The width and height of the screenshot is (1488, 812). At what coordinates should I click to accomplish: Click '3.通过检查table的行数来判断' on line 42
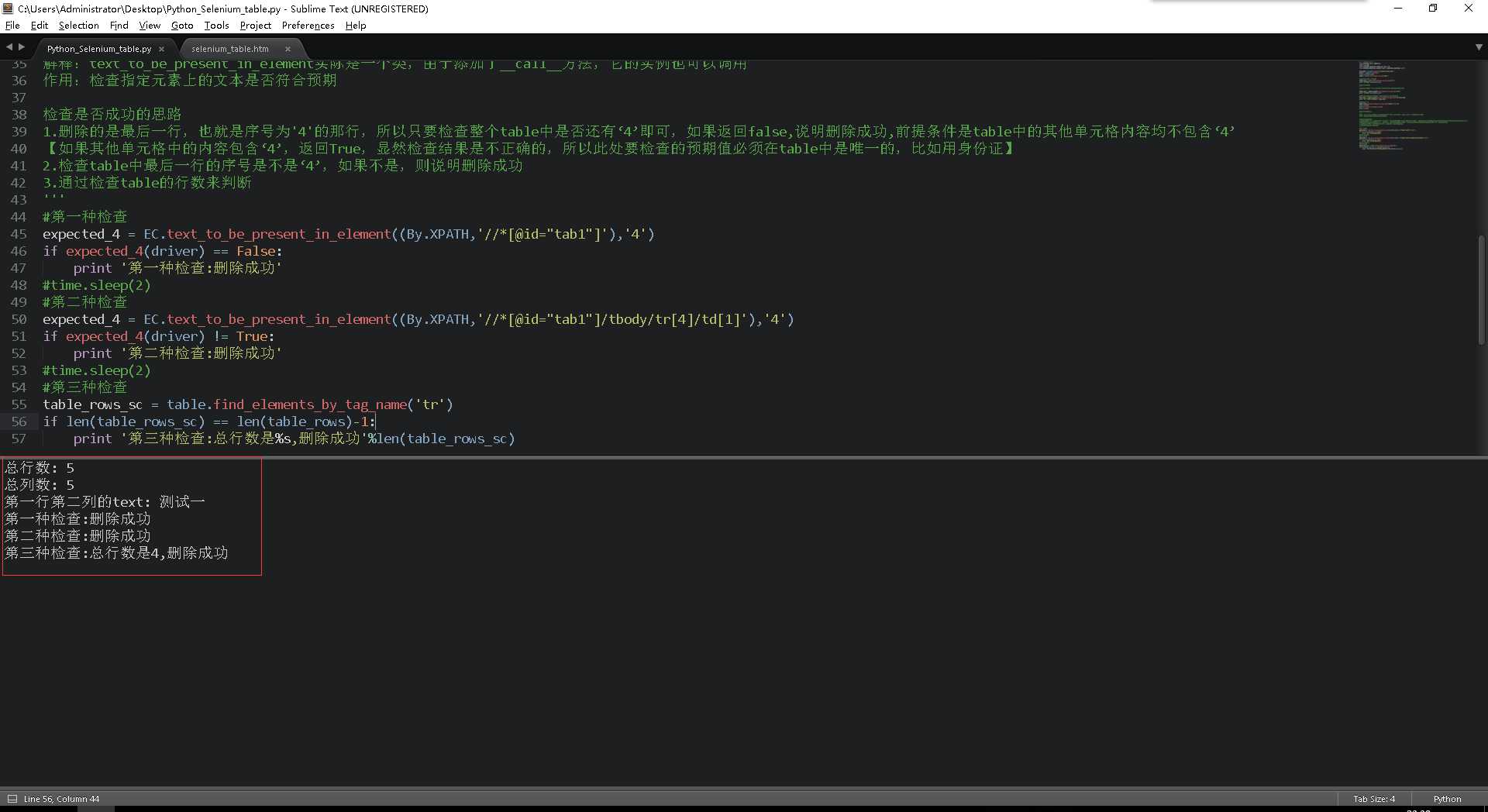tap(147, 183)
